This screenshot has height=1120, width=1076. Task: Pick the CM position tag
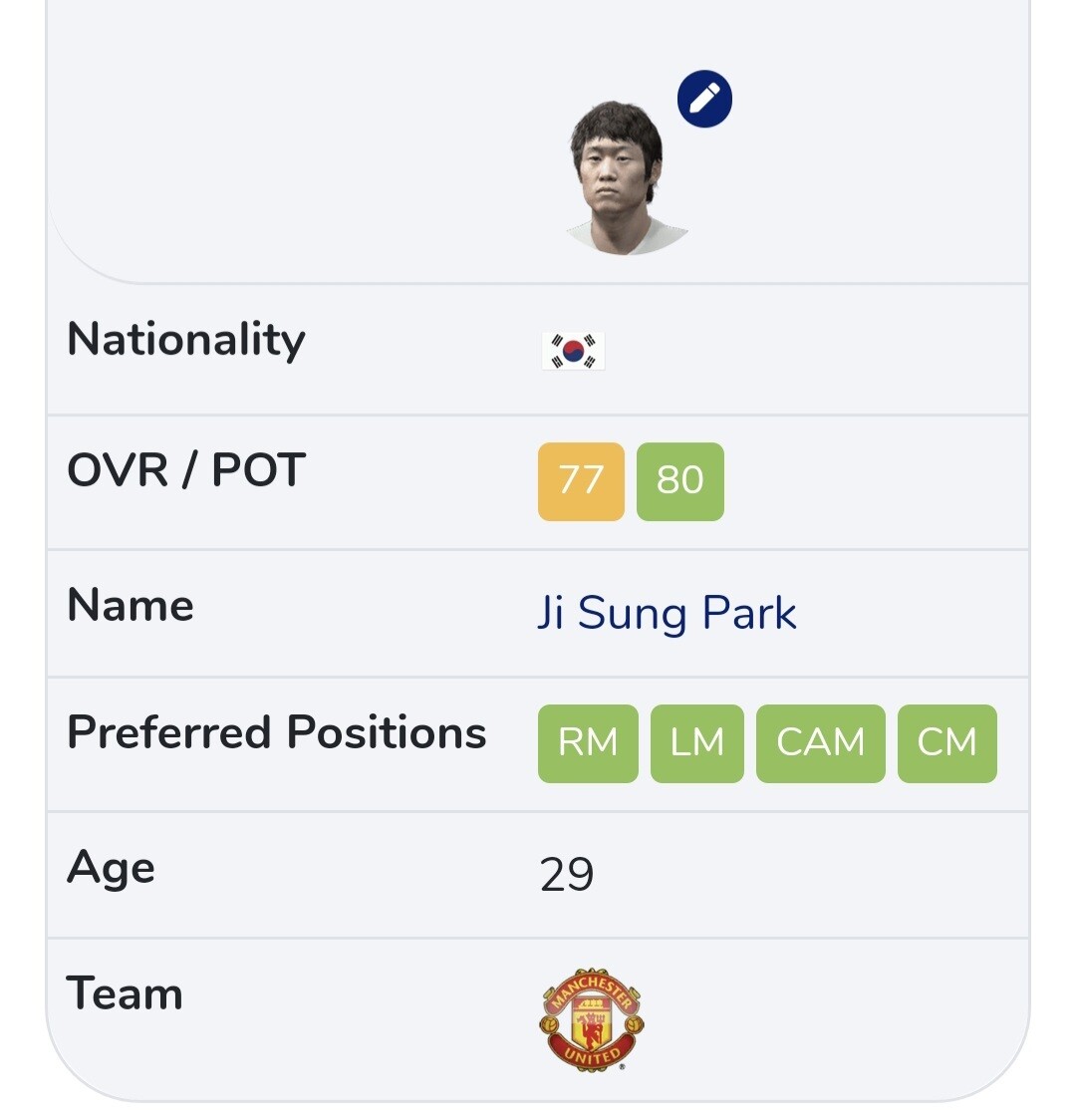[x=946, y=743]
